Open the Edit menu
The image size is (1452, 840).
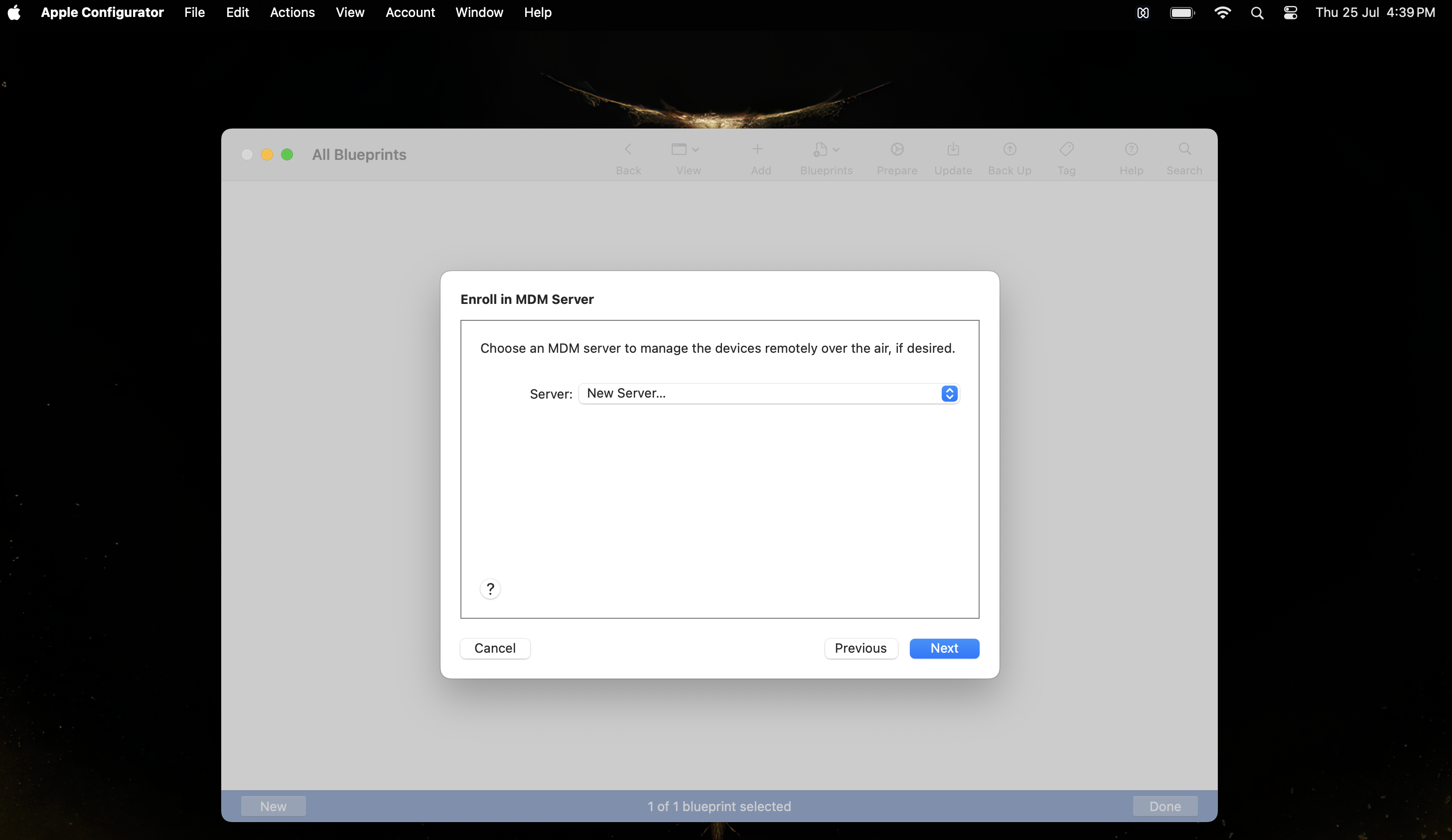point(237,12)
